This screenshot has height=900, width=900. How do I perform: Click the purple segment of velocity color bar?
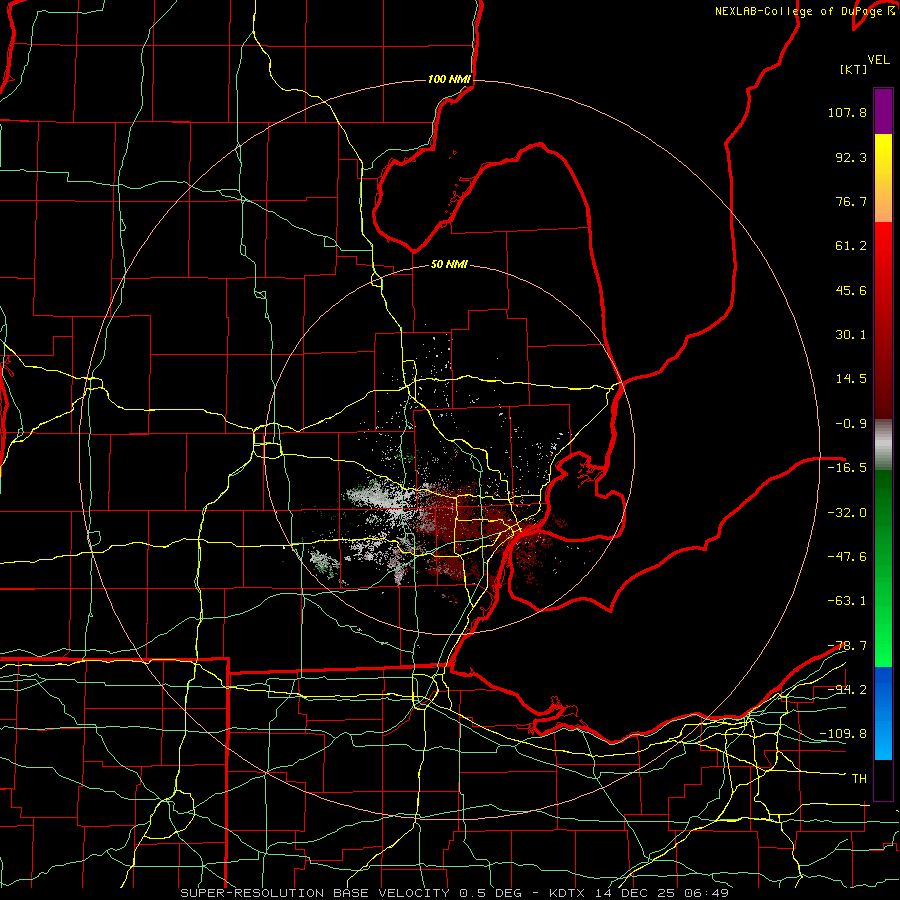(x=883, y=111)
